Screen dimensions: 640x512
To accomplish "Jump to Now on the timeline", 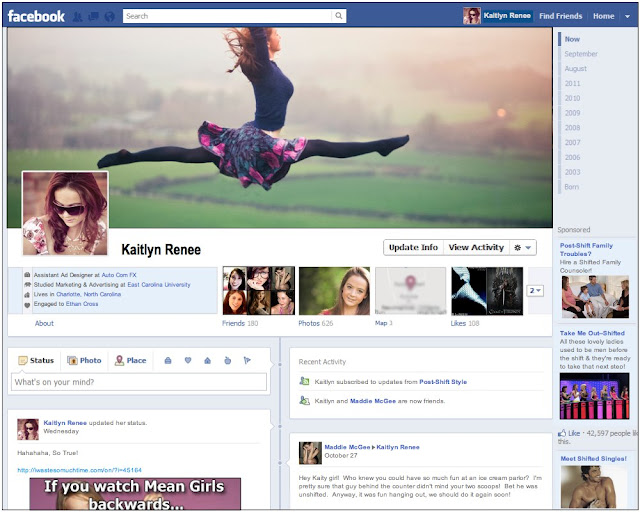I will (572, 39).
